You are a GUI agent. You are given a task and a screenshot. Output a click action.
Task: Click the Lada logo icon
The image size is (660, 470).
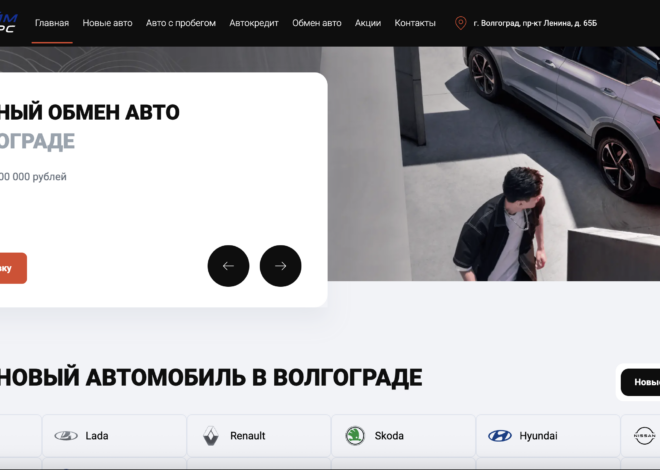(66, 436)
